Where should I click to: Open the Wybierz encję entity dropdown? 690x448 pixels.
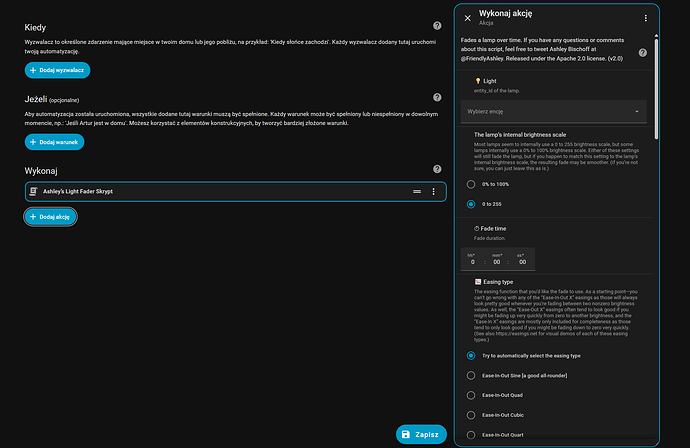pos(553,110)
